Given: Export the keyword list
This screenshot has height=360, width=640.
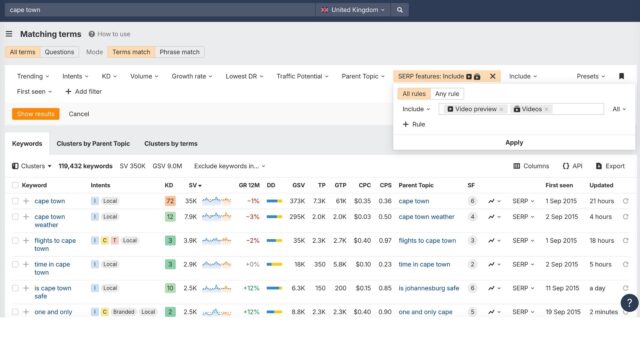Looking at the screenshot, I should (x=610, y=166).
